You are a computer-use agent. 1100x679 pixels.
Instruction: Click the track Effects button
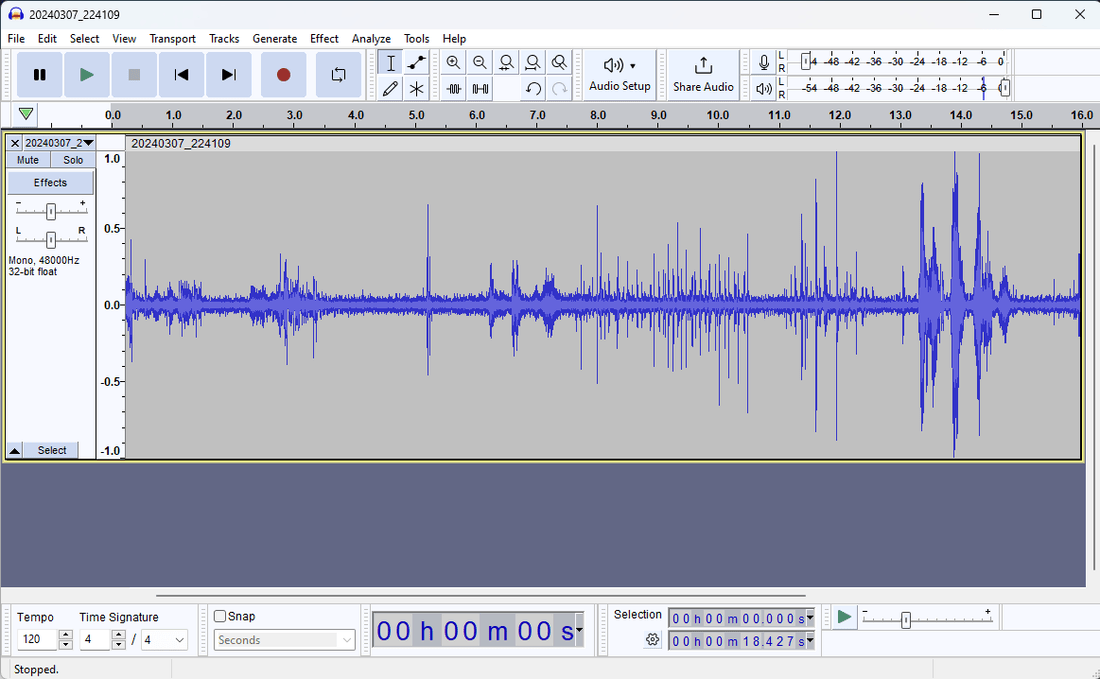50,183
